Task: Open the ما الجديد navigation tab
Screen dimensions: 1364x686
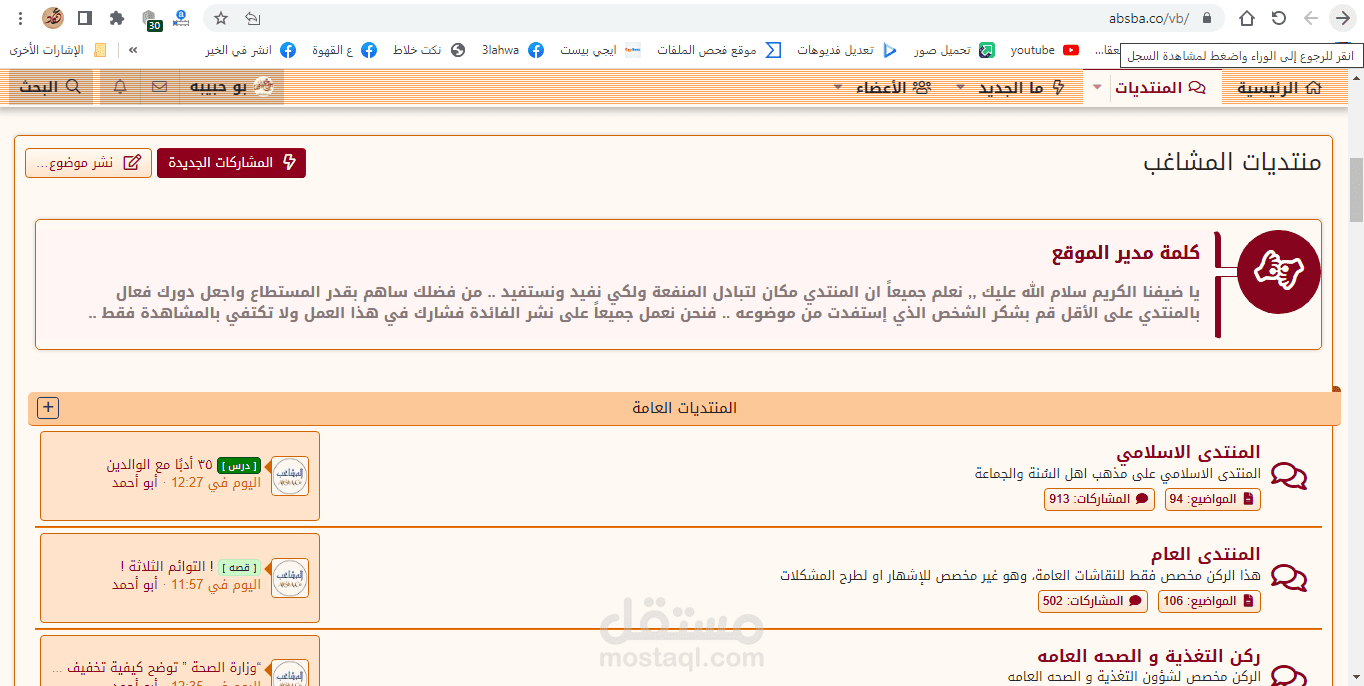Action: tap(1021, 88)
